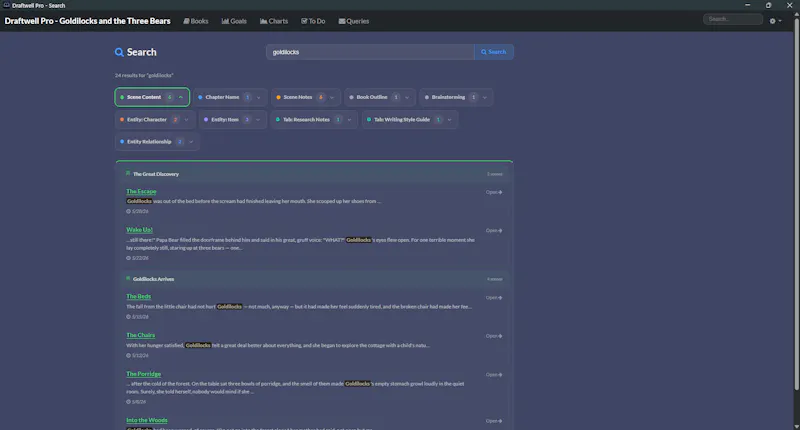Click Open arrow for The Escape

494,192
